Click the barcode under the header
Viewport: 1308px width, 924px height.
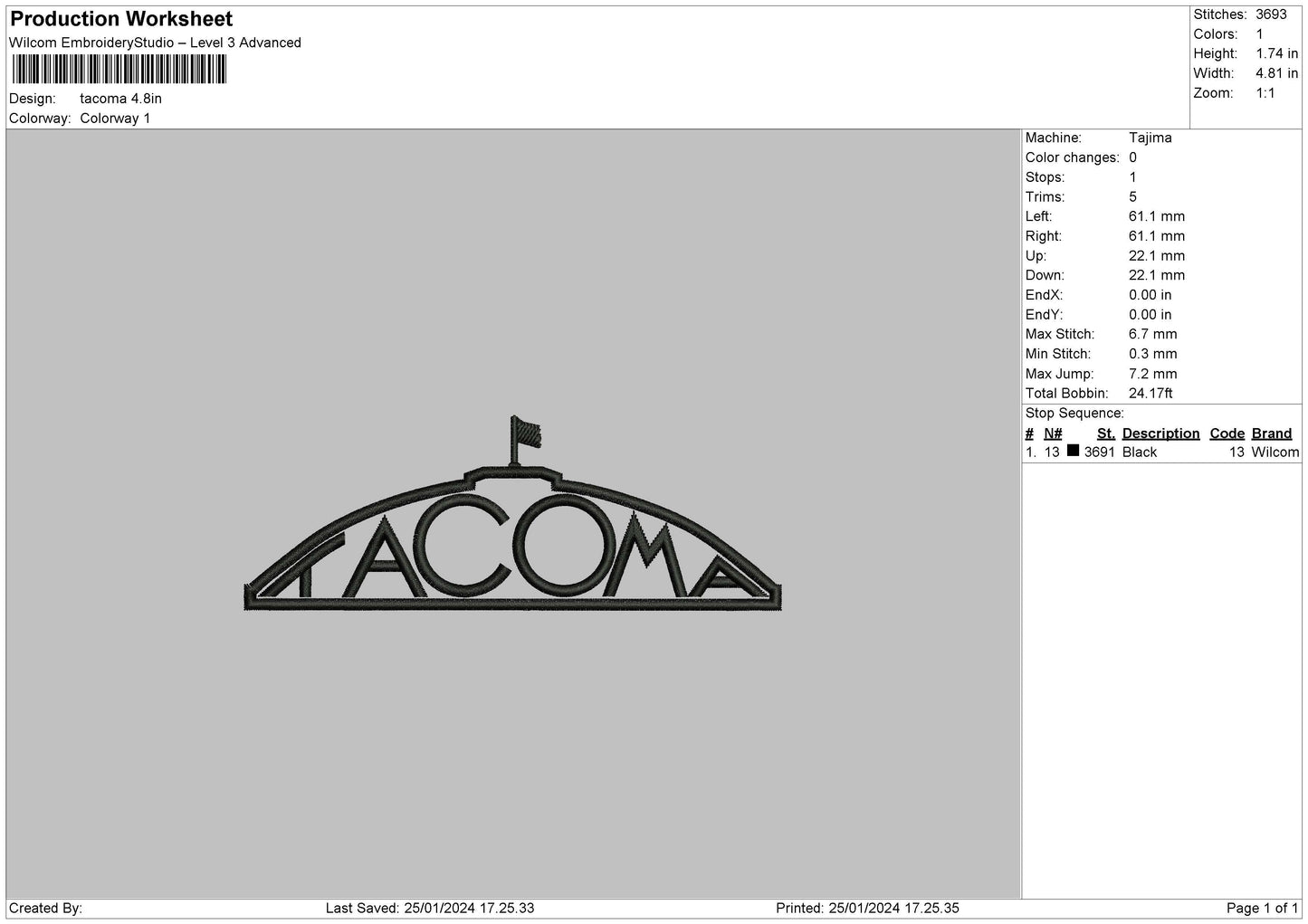tap(119, 69)
